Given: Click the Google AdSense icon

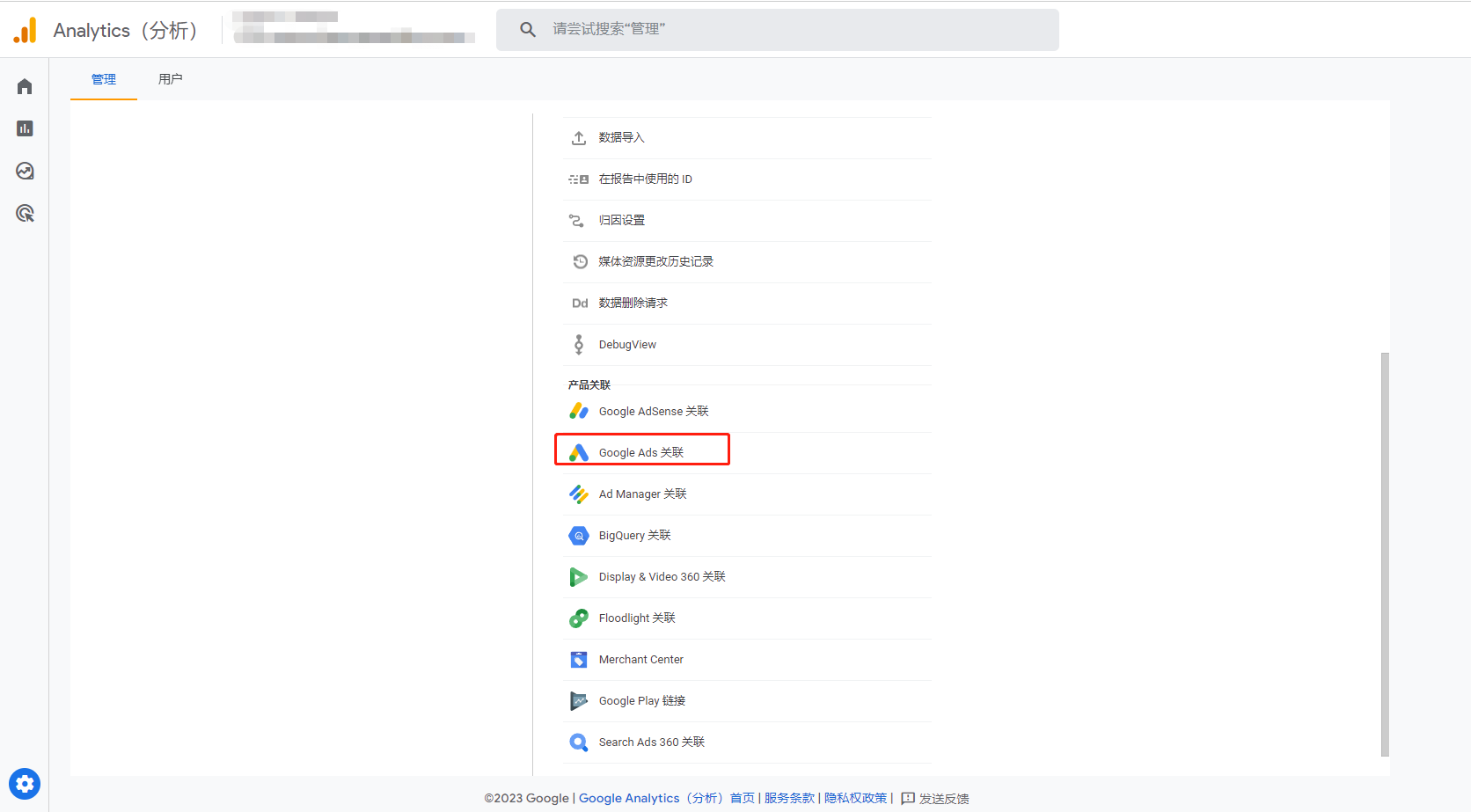Looking at the screenshot, I should pos(579,411).
